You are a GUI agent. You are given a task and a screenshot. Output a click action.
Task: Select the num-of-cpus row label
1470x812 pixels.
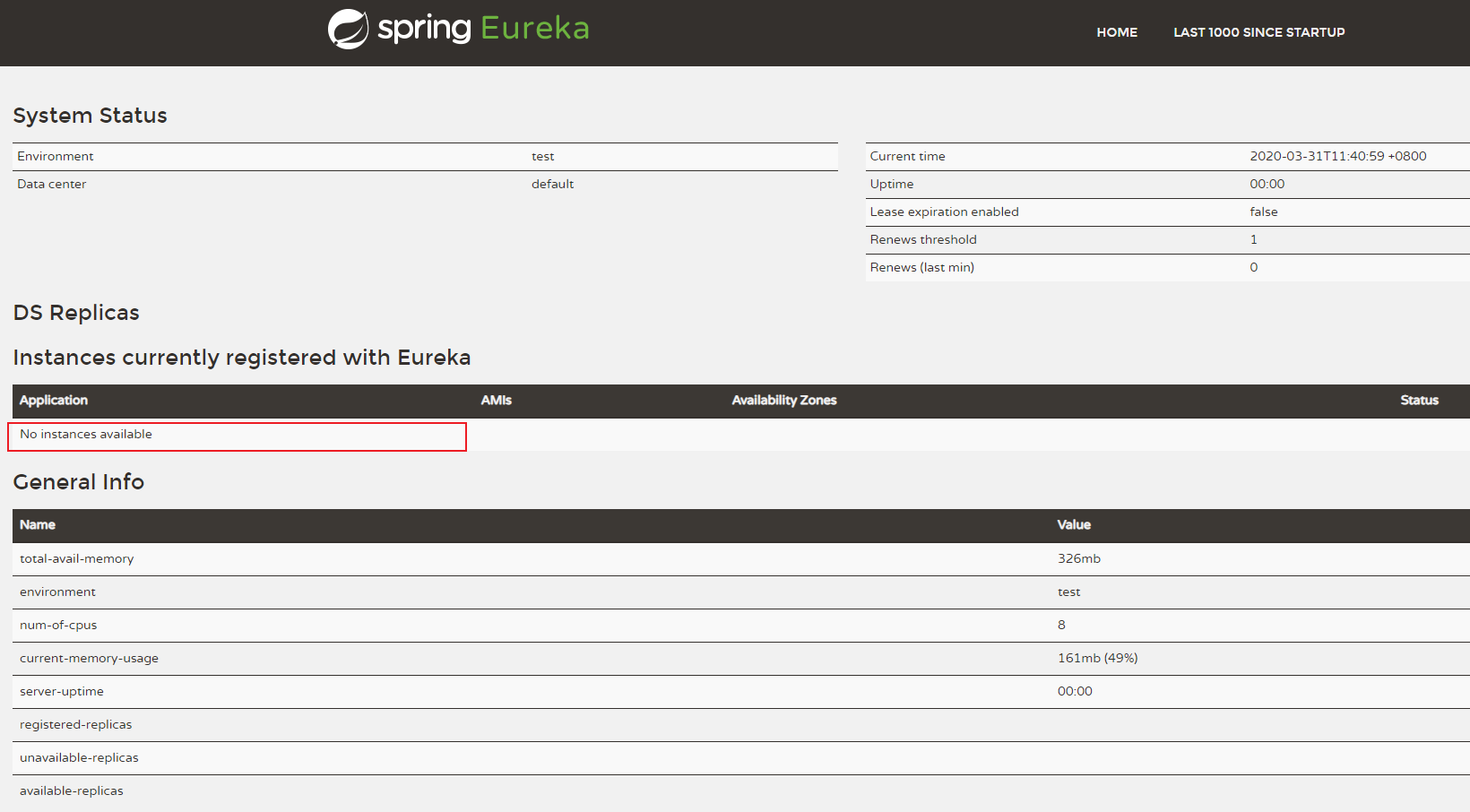58,626
